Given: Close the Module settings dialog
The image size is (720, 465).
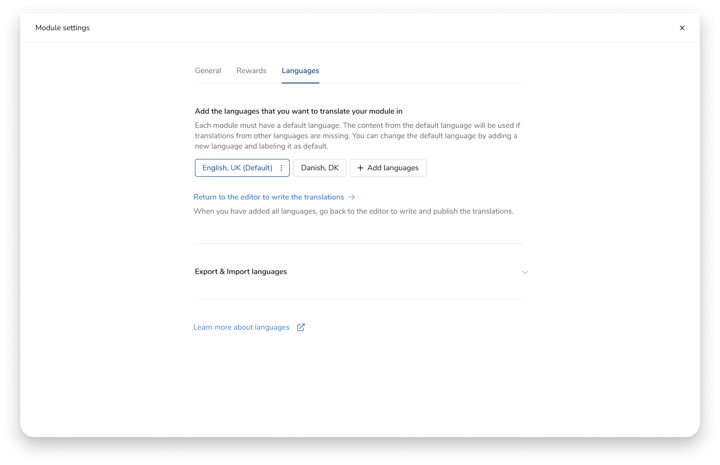Looking at the screenshot, I should pos(682,28).
